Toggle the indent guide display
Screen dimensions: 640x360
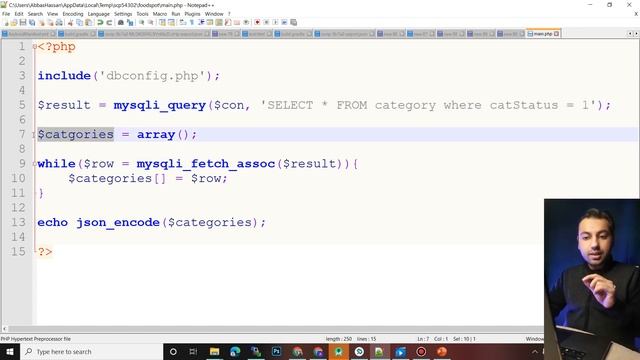pos(200,22)
